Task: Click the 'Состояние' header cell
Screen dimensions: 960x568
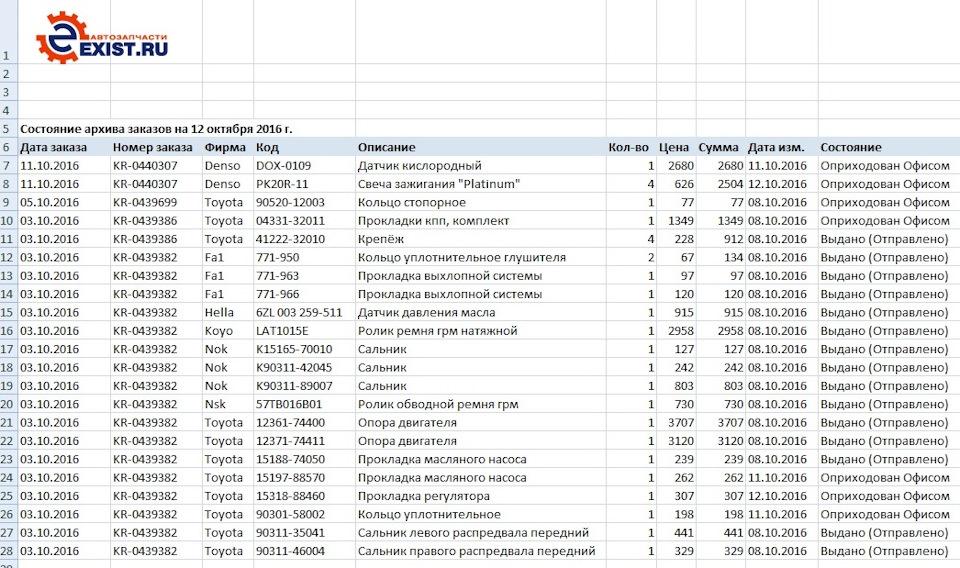Action: click(850, 147)
